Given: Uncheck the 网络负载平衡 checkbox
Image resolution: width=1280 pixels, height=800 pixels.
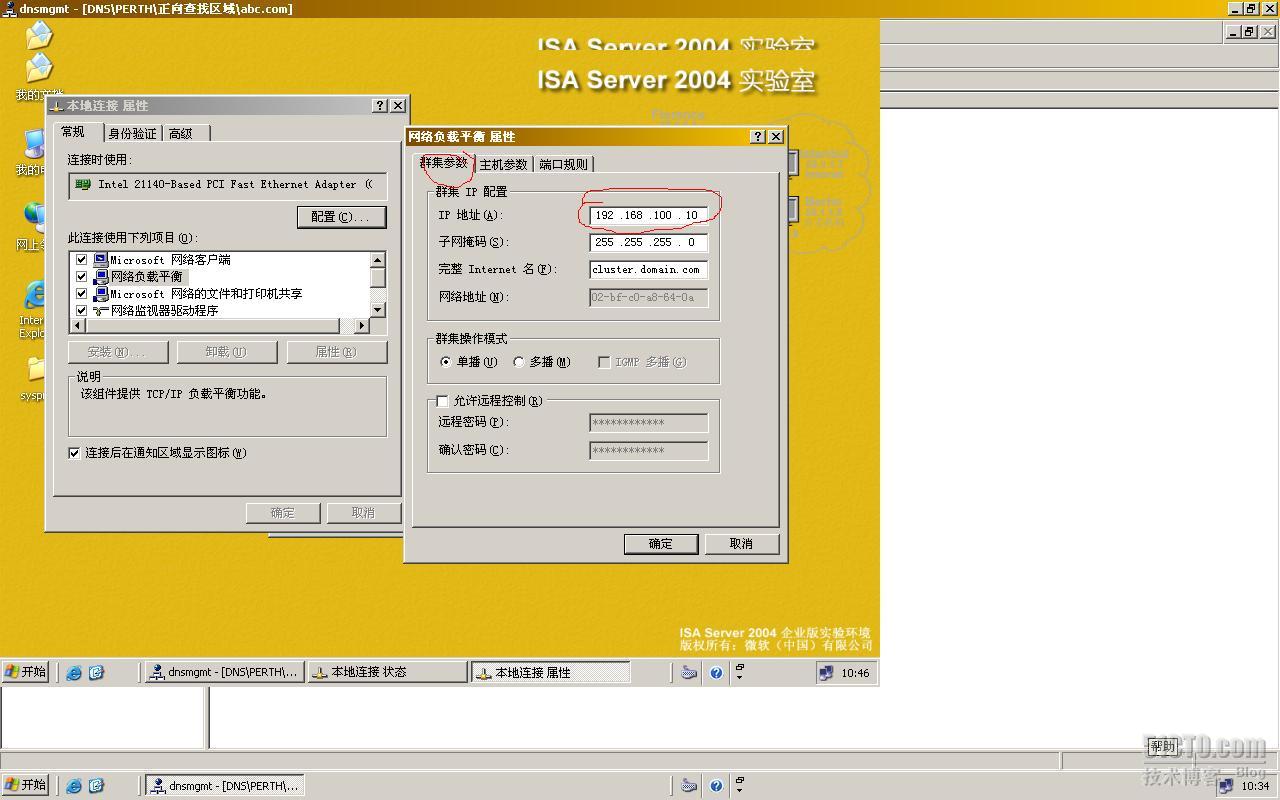Looking at the screenshot, I should tap(81, 277).
